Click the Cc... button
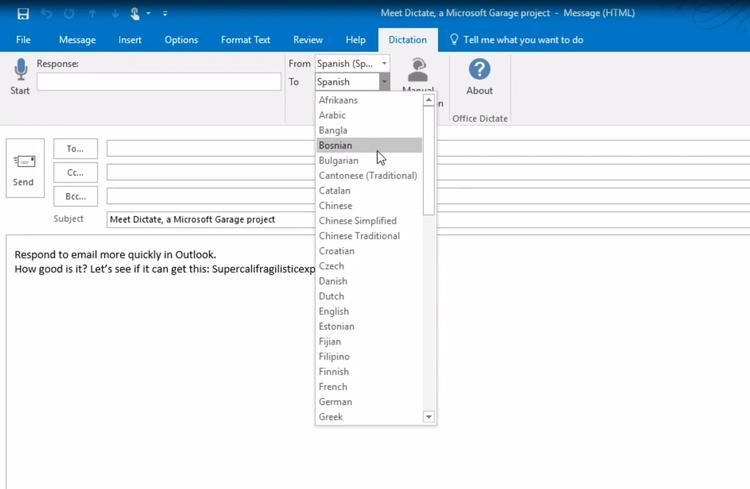The width and height of the screenshot is (750, 489). (x=76, y=173)
